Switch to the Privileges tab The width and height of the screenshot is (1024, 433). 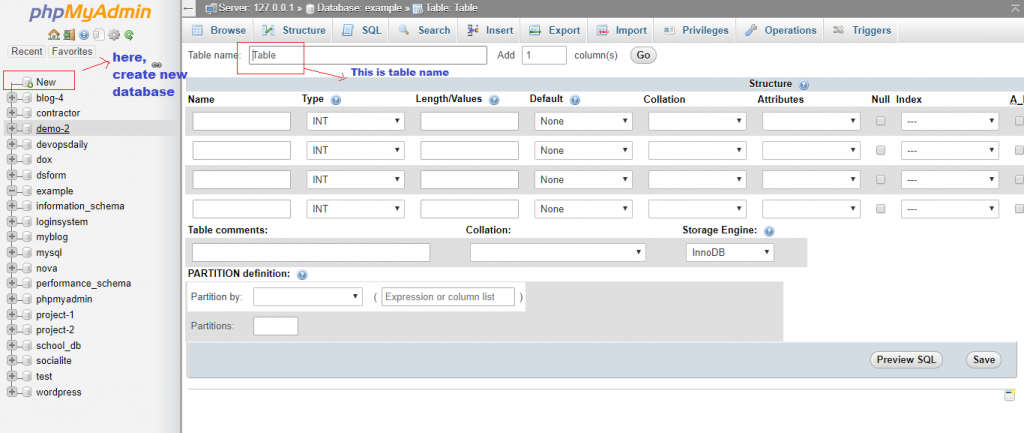pos(697,30)
